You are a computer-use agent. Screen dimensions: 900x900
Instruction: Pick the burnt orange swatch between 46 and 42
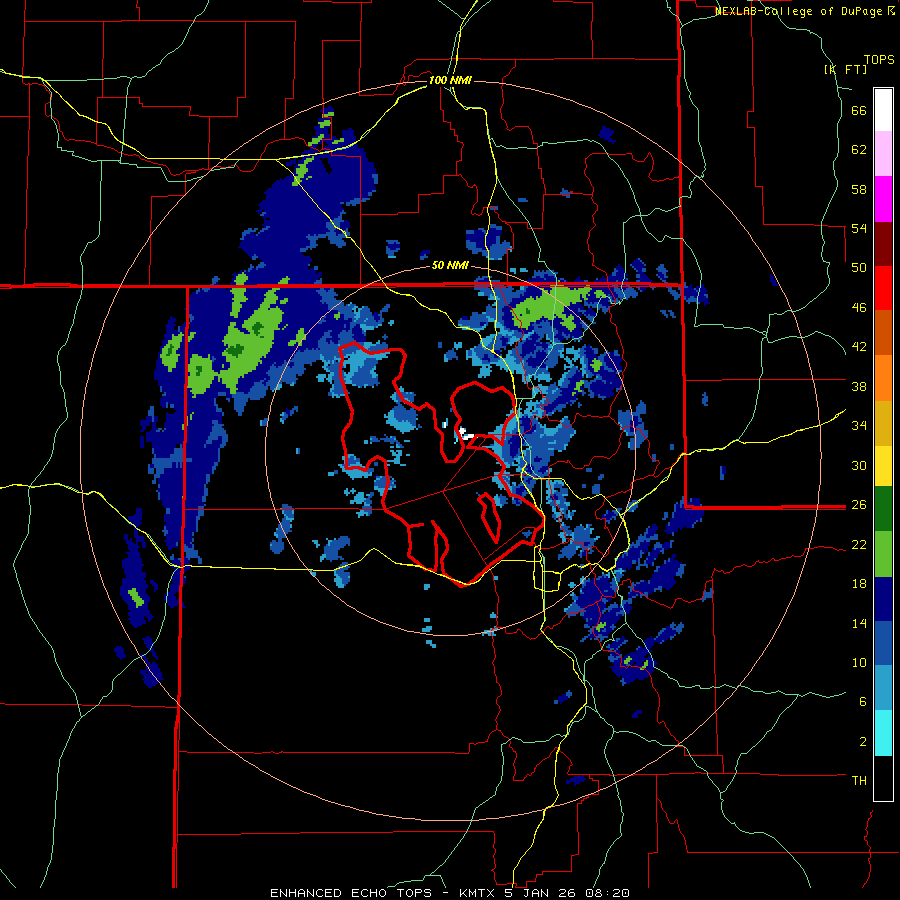coord(883,333)
